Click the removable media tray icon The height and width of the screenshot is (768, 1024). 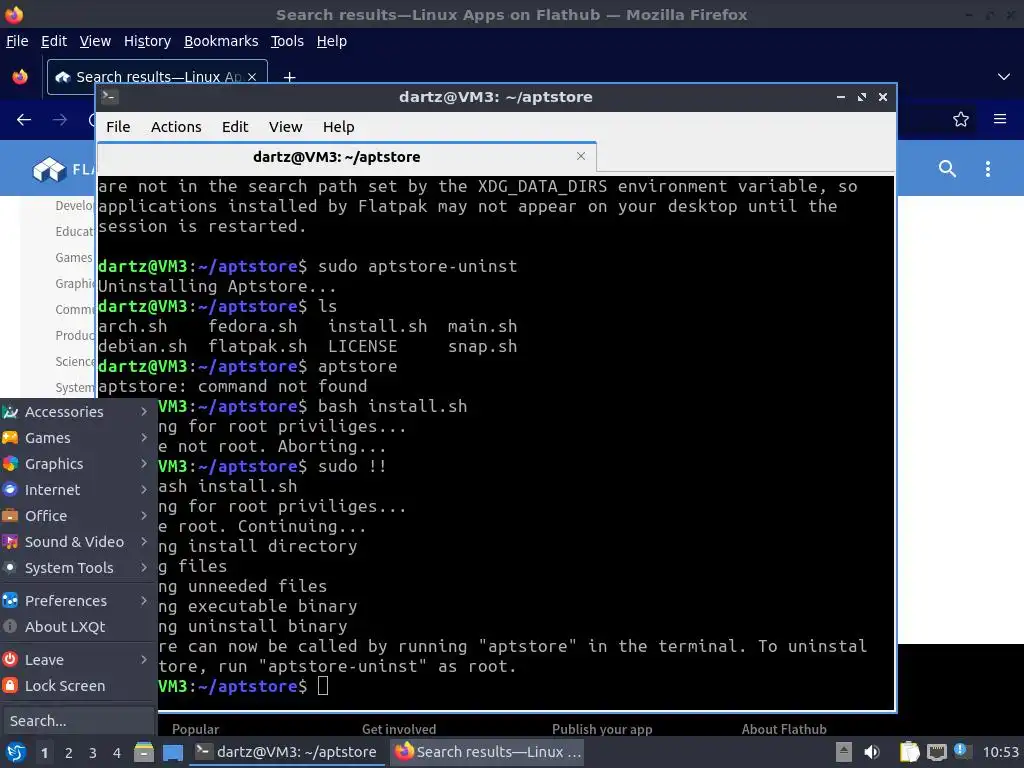(x=844, y=752)
